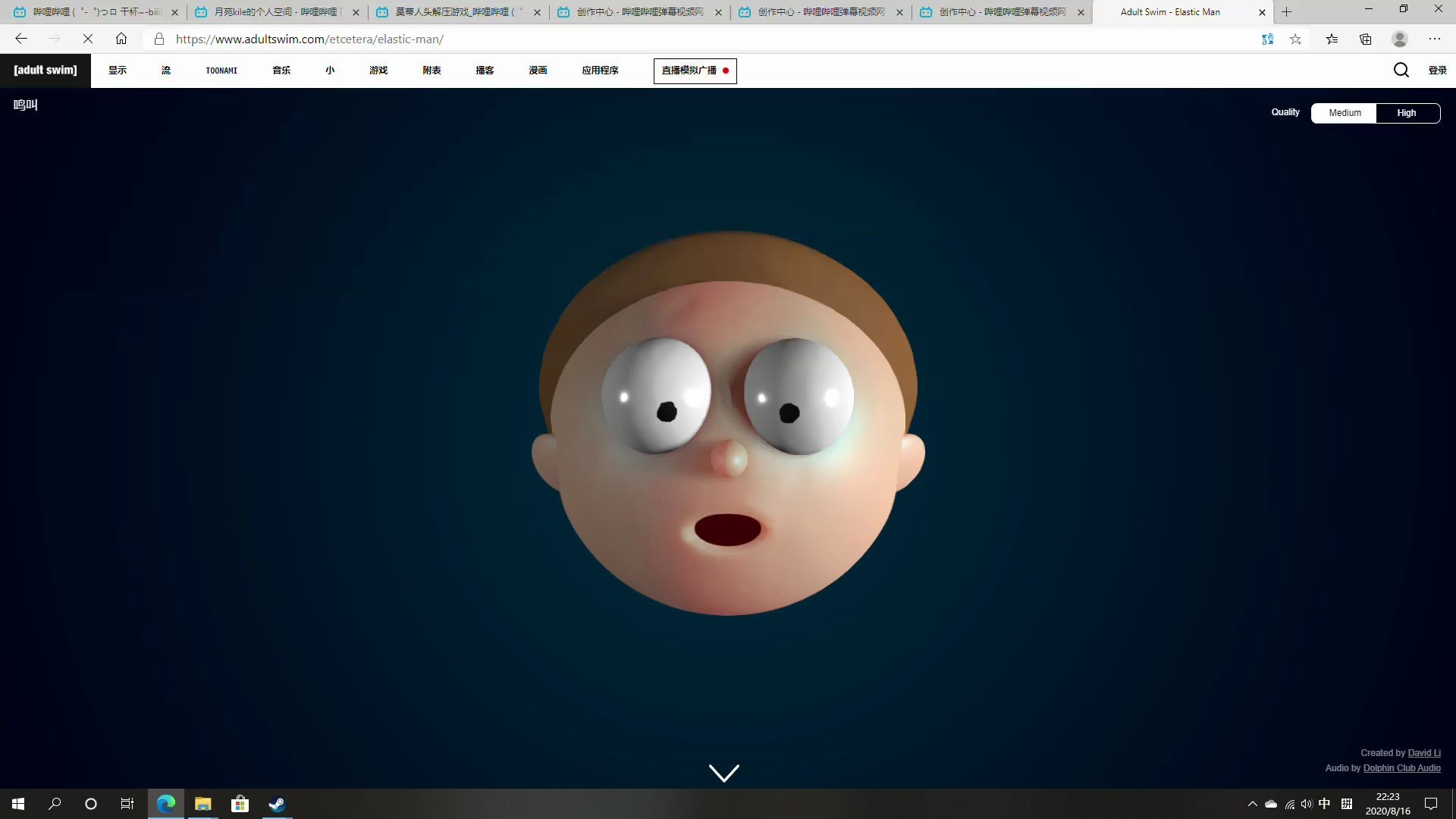View site info via the lock icon

[159, 39]
